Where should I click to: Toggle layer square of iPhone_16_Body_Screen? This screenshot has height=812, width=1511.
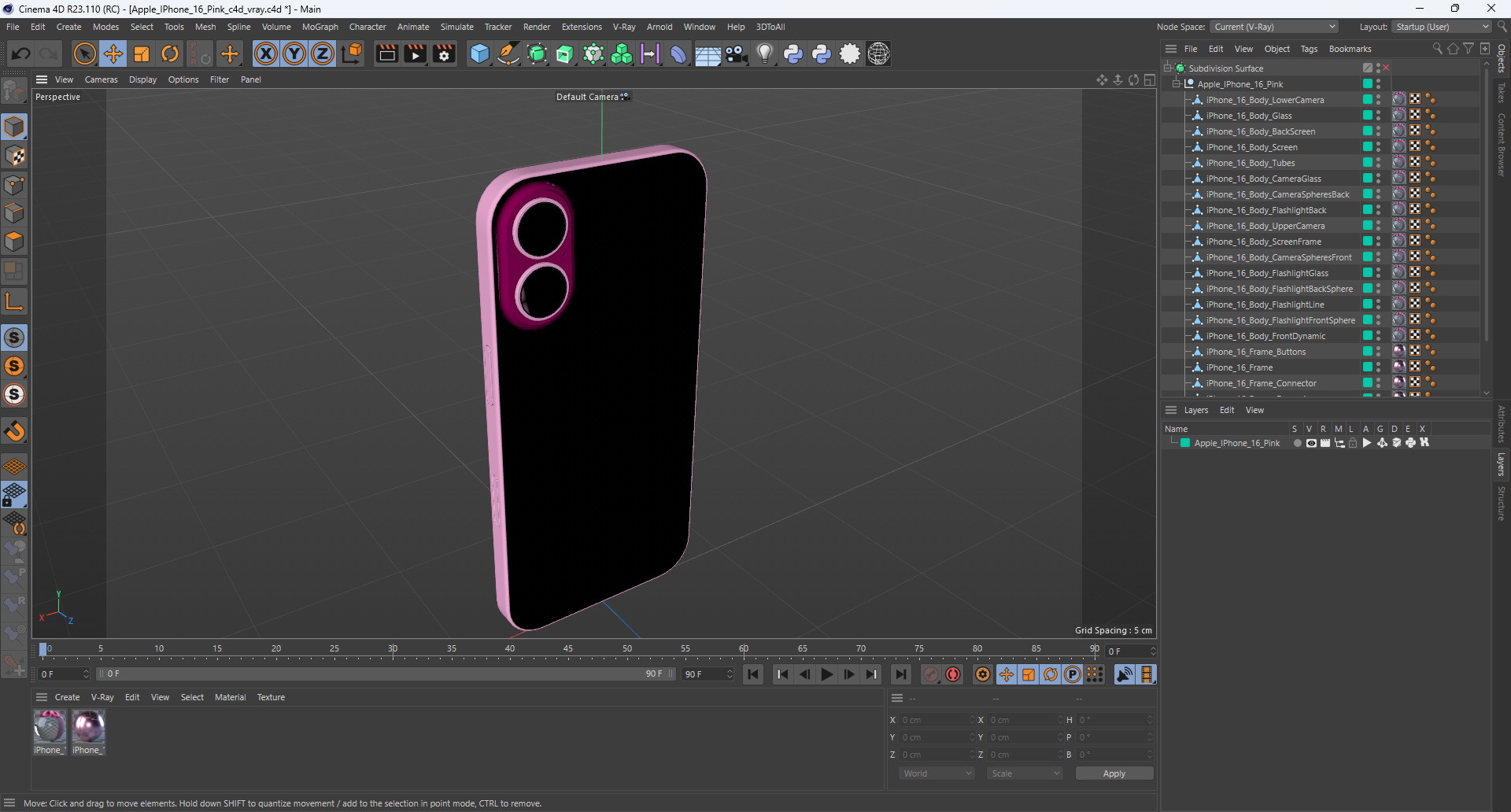click(1368, 147)
